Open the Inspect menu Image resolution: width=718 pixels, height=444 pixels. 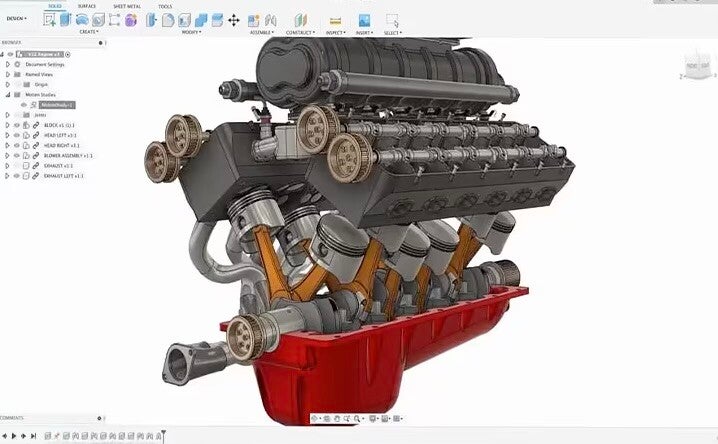335,32
